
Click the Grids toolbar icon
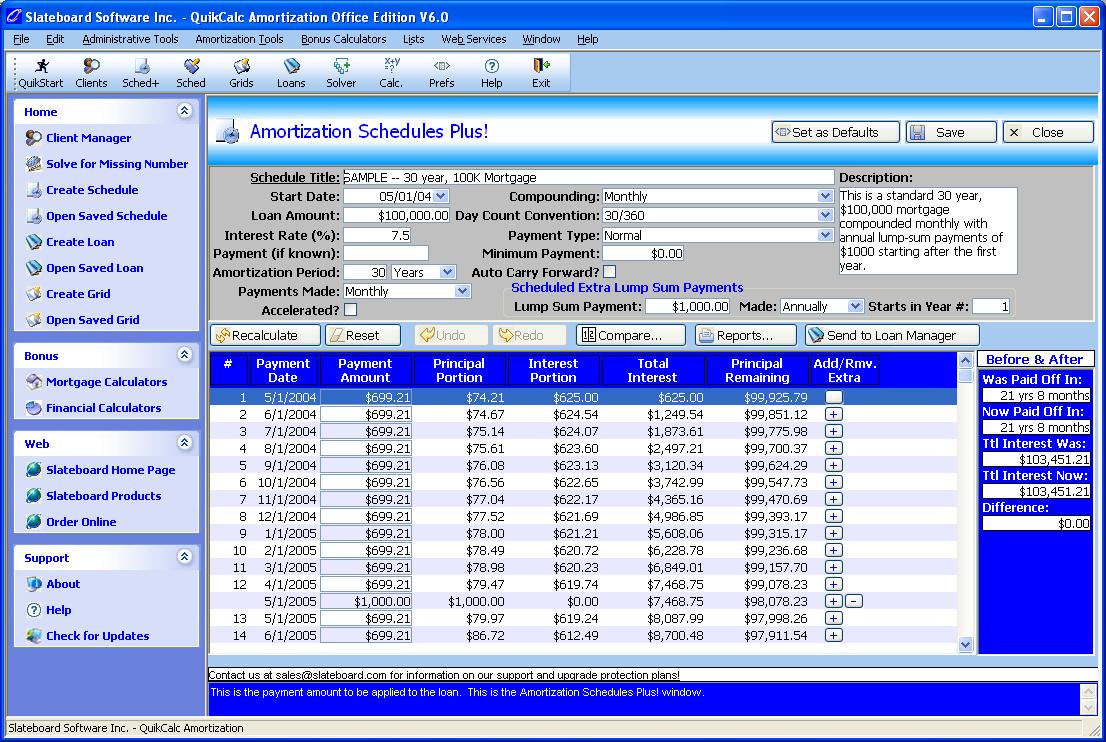point(241,72)
